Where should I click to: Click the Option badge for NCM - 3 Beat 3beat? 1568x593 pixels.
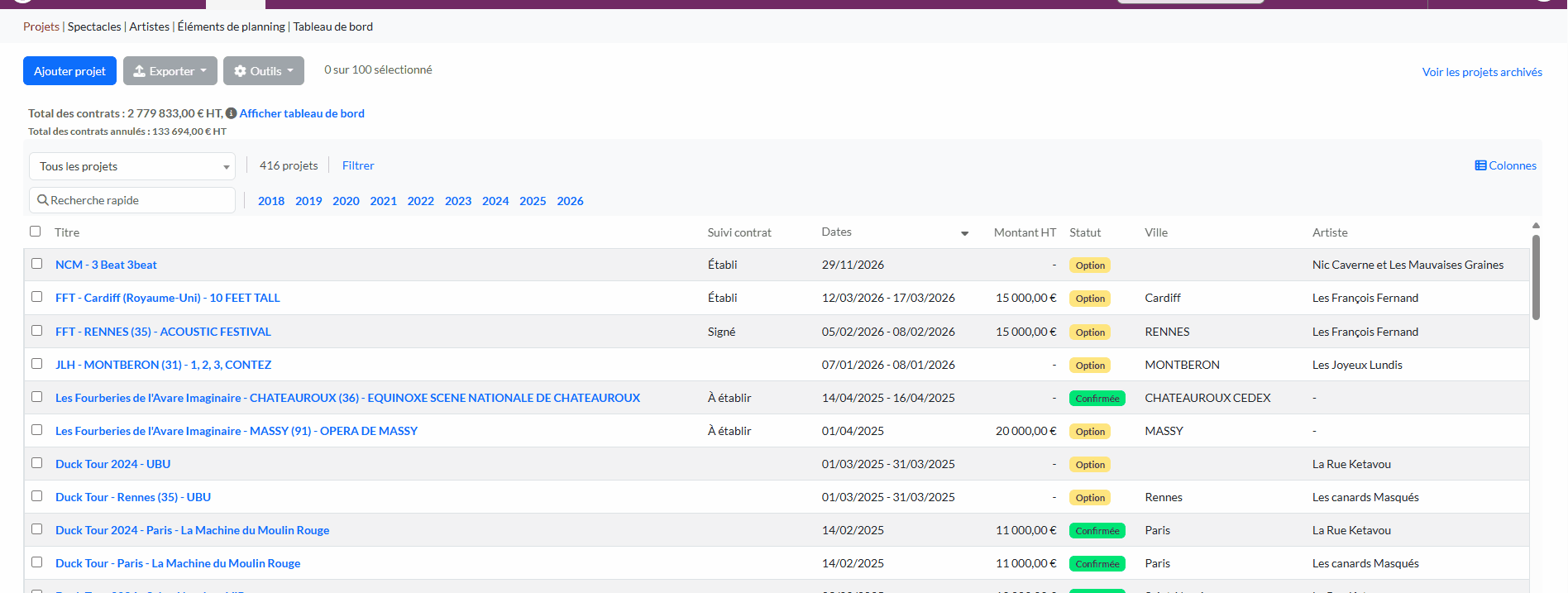1090,265
